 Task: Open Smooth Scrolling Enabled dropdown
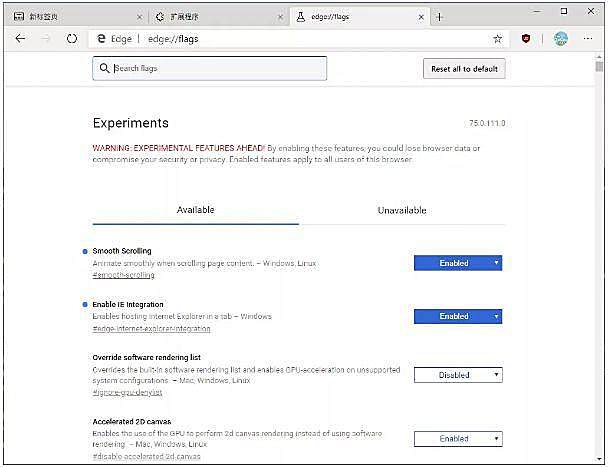click(x=458, y=263)
